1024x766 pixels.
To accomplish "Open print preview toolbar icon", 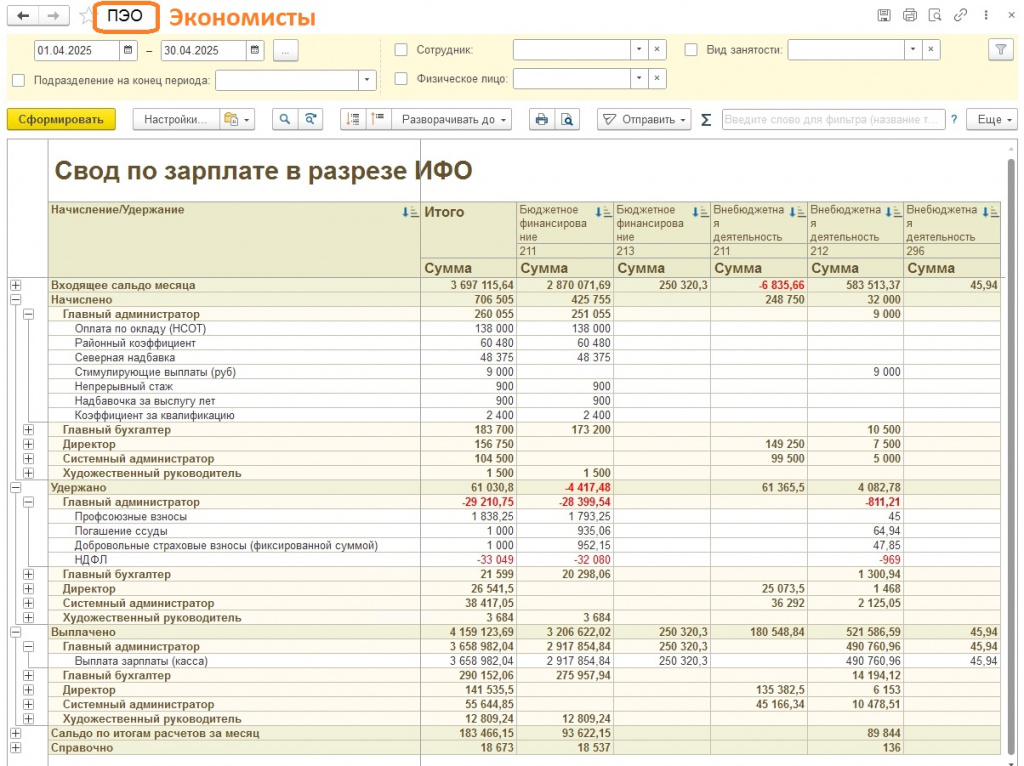I will tap(567, 120).
